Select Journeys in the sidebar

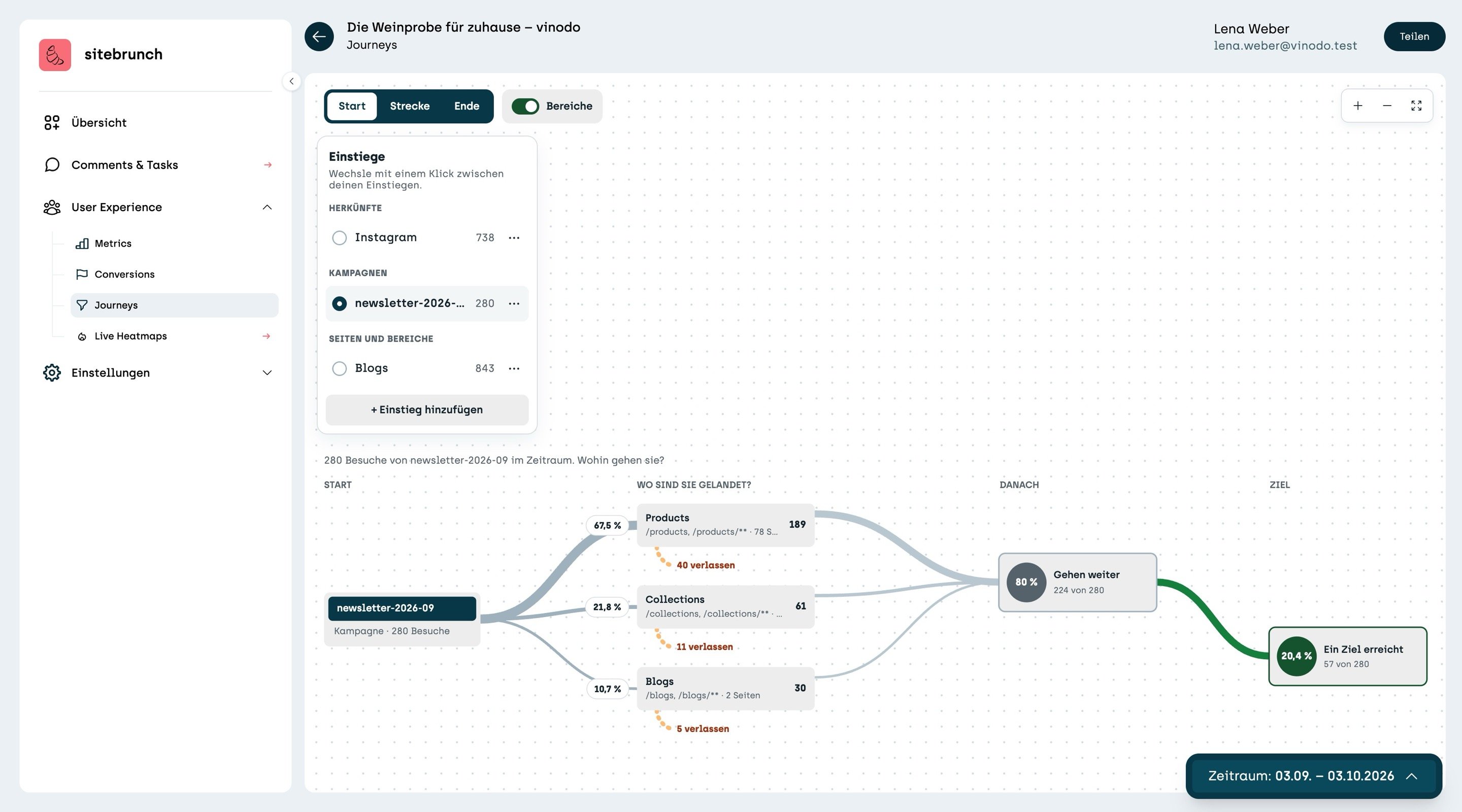[x=174, y=306]
